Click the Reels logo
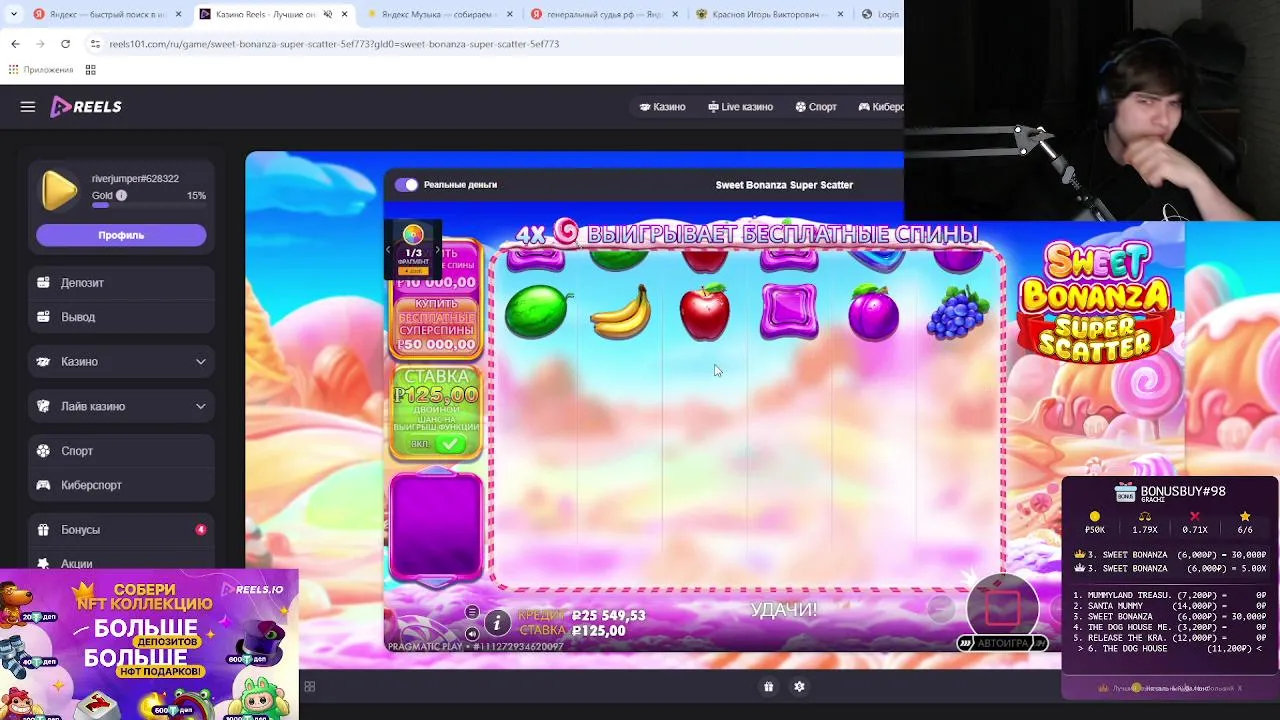Screen dimensions: 1280x720 pos(86,107)
